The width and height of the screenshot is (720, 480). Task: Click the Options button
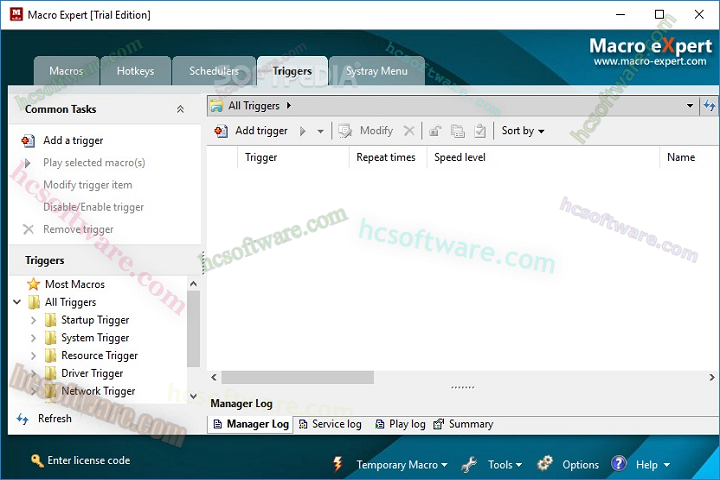coord(580,465)
